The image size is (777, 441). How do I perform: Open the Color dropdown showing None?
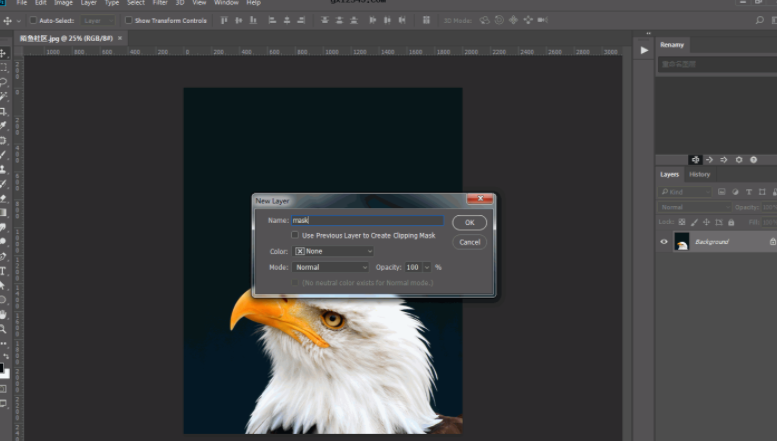pyautogui.click(x=333, y=251)
